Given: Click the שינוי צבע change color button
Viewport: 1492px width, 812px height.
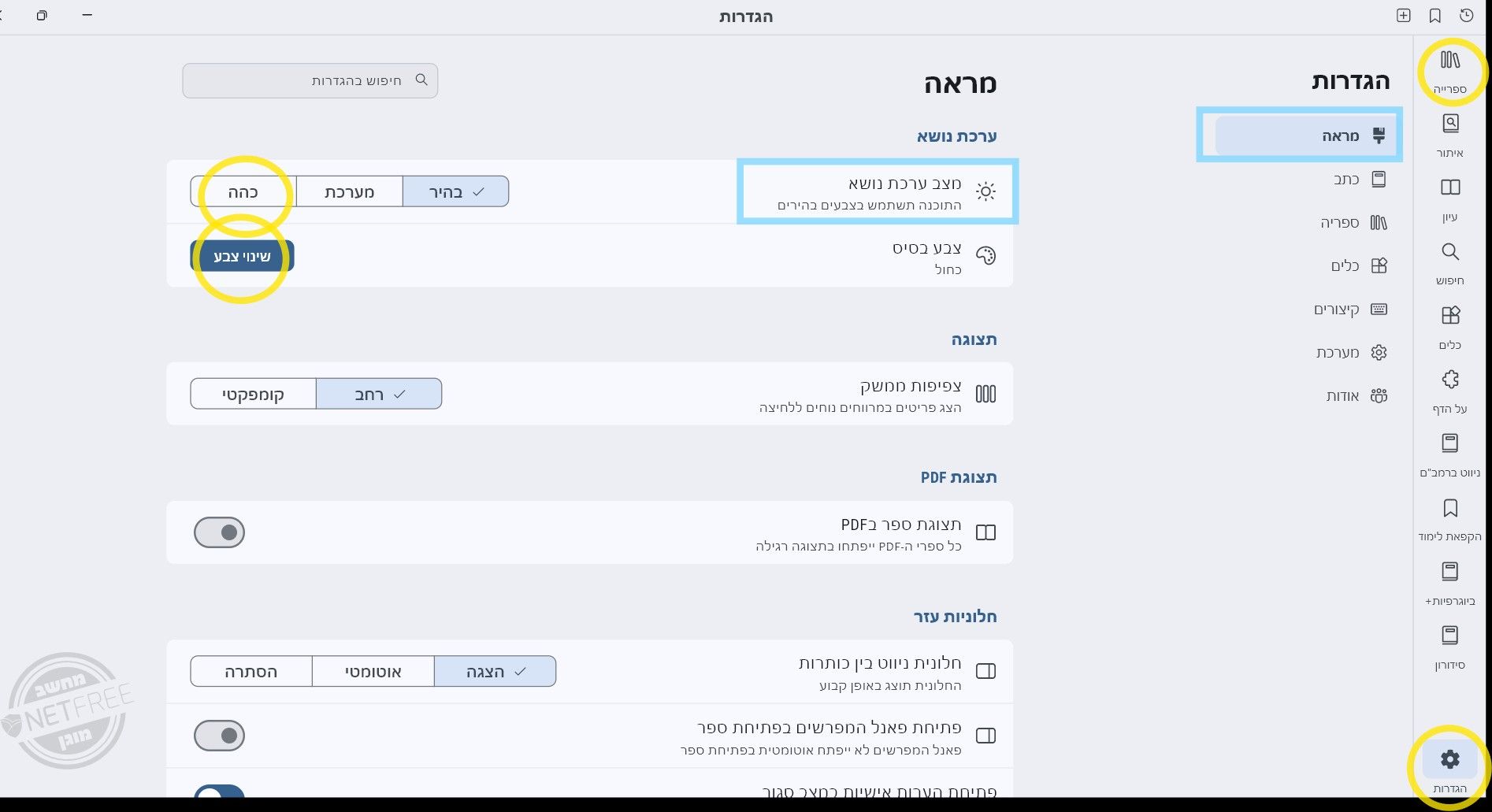Looking at the screenshot, I should tap(242, 256).
